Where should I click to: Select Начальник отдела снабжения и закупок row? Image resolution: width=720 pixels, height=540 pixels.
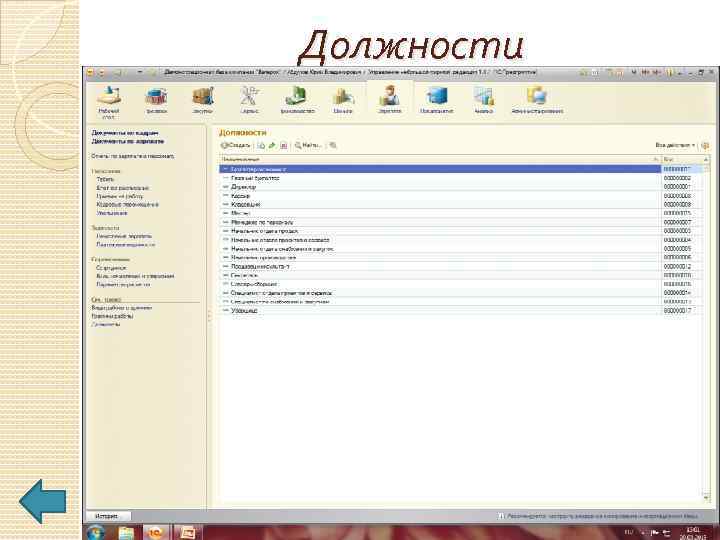[x=440, y=249]
